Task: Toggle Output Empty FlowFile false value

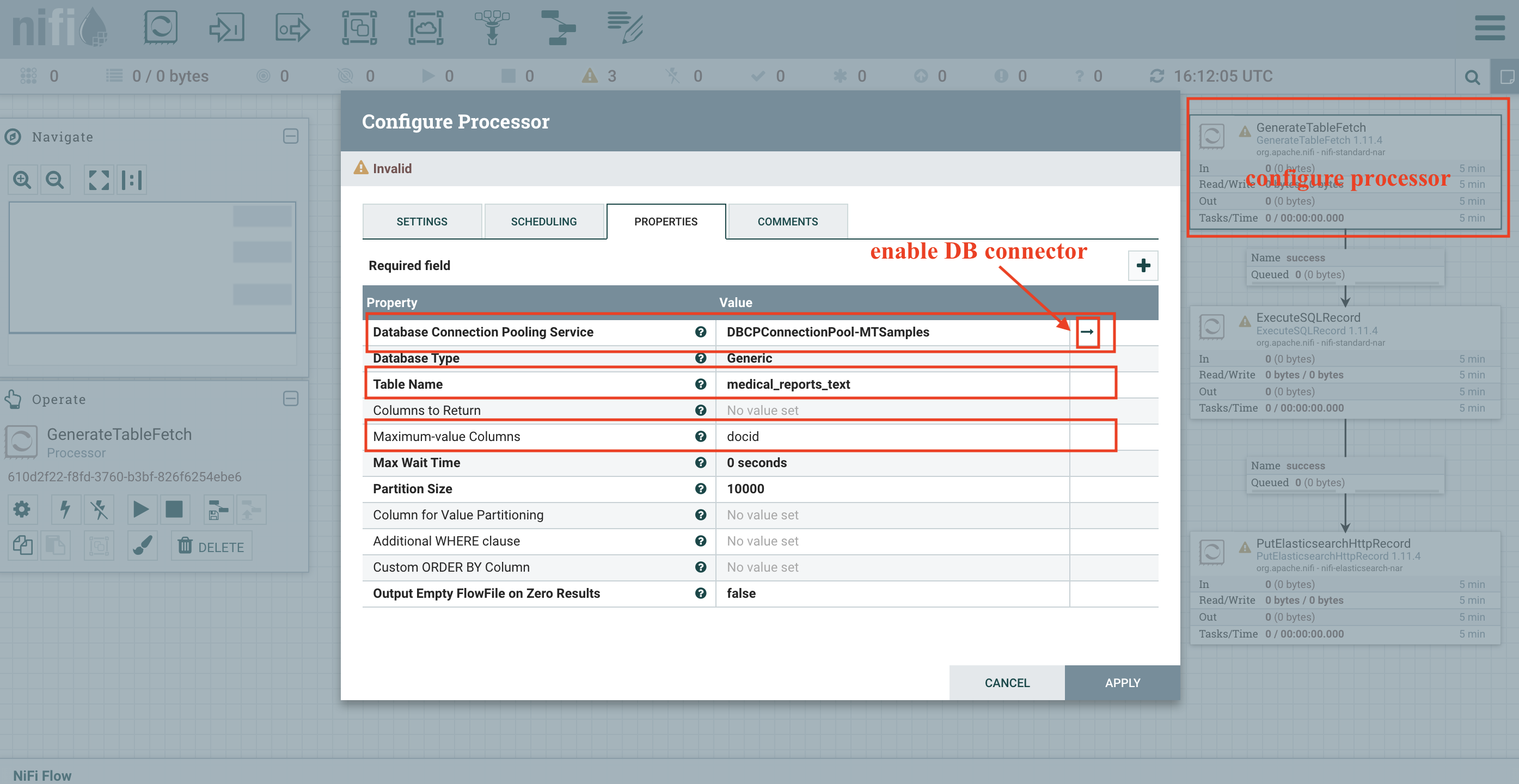Action: pyautogui.click(x=892, y=593)
